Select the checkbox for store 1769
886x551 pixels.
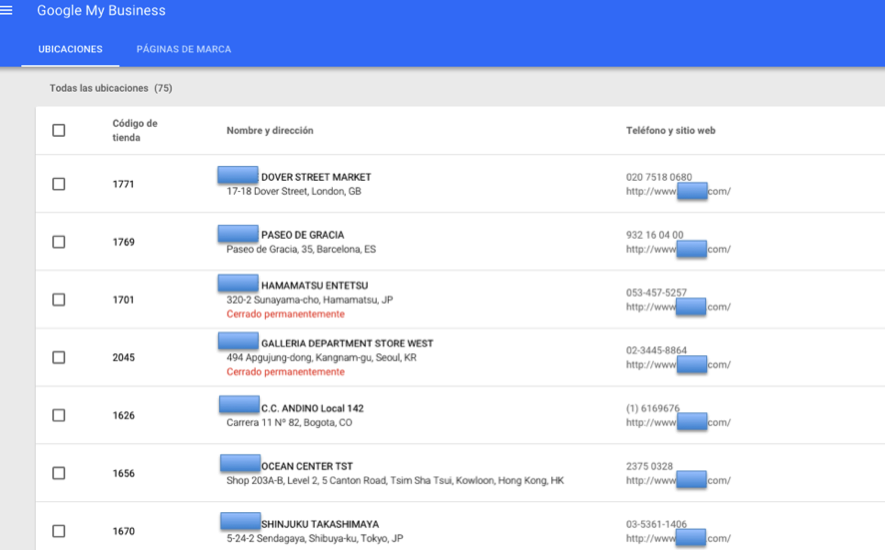(x=59, y=242)
